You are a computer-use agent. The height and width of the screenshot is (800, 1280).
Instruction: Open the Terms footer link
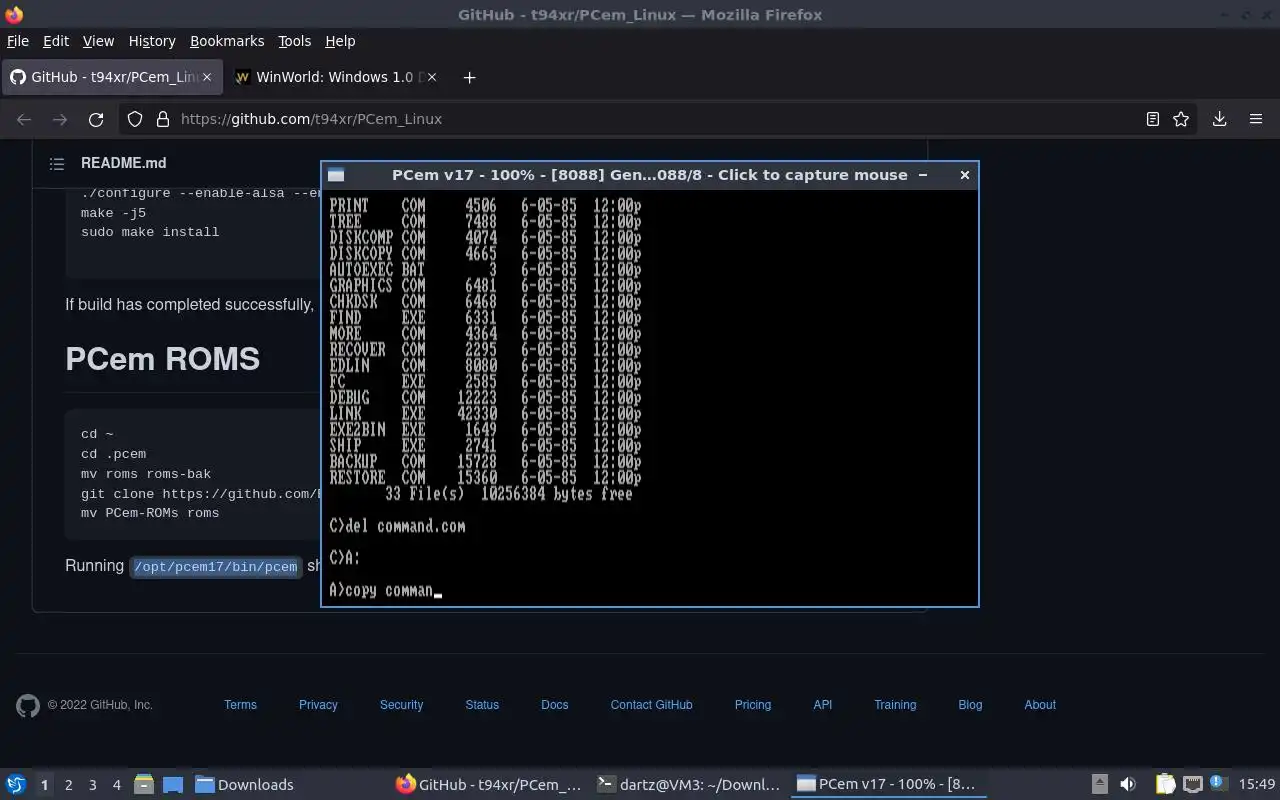(240, 705)
